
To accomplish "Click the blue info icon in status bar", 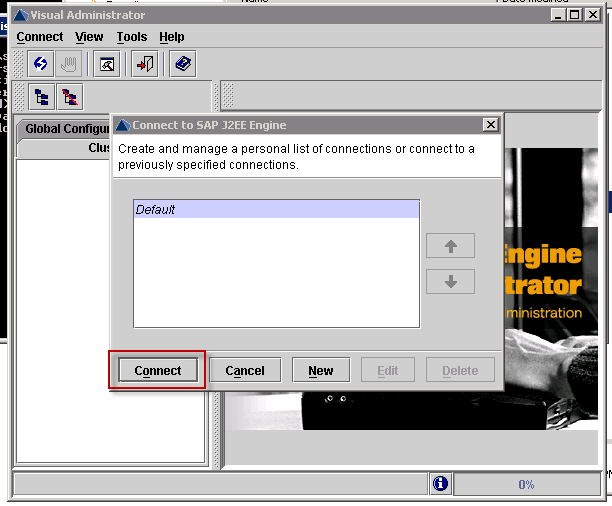I will pyautogui.click(x=440, y=484).
